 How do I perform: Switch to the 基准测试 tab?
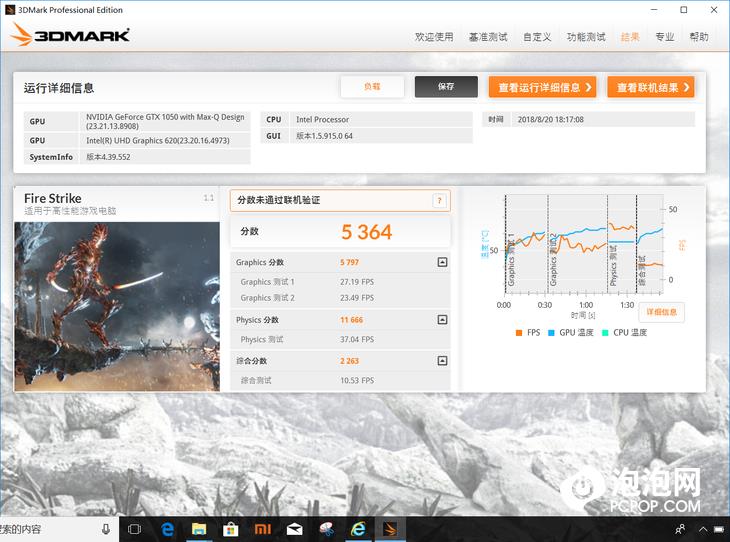point(488,37)
